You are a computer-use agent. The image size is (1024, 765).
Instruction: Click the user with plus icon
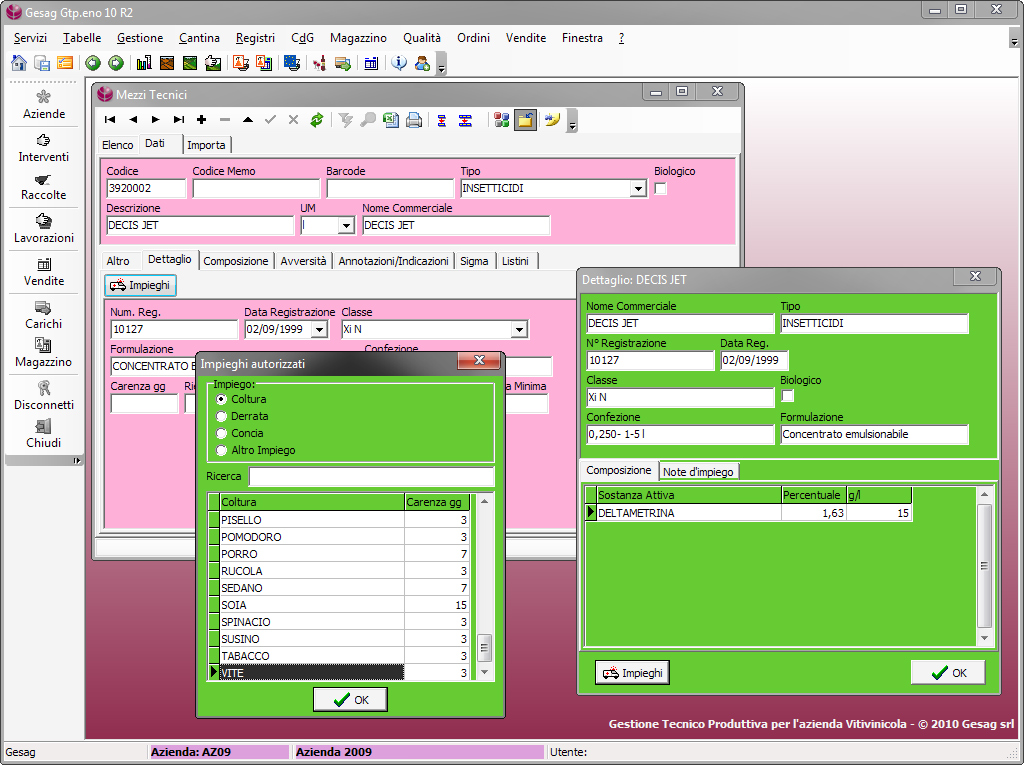pos(423,63)
